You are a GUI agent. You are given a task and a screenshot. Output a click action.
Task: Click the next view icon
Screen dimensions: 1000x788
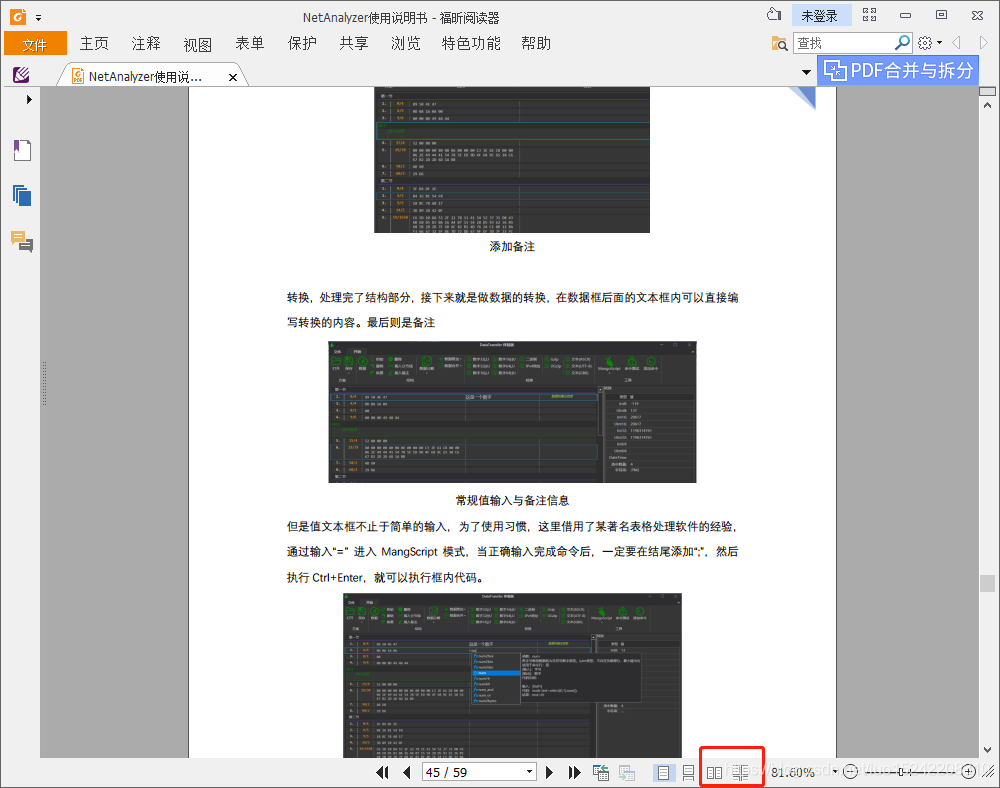627,773
